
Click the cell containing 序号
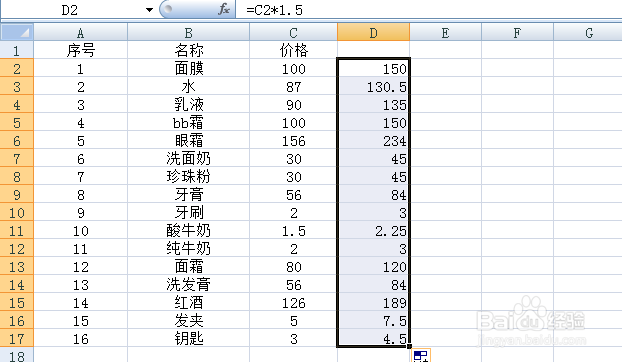click(81, 50)
